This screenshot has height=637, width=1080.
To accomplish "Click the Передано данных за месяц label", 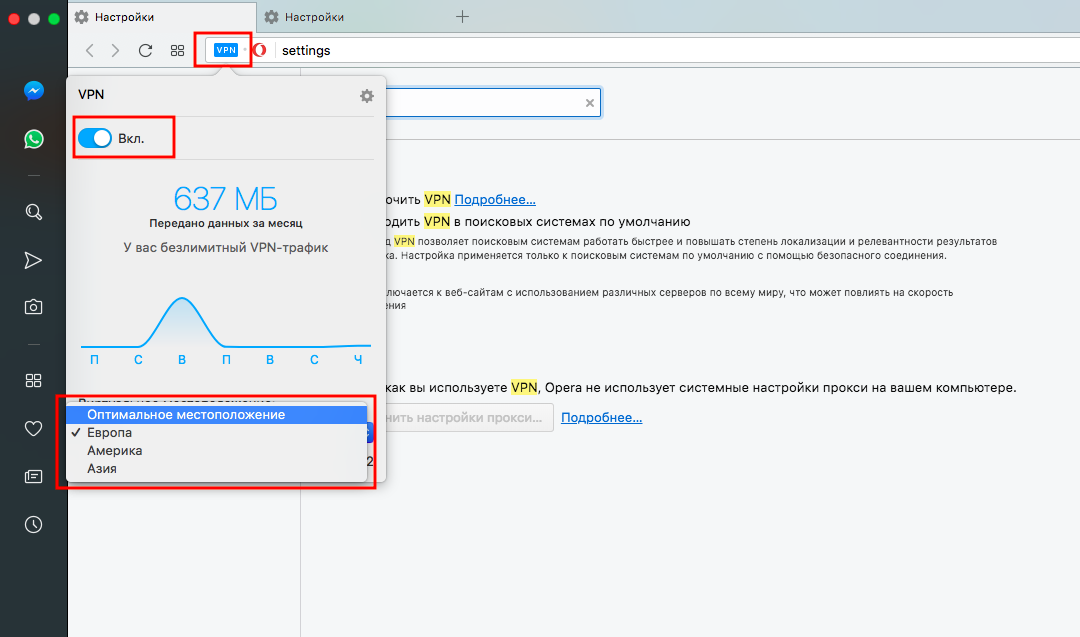I will [226, 223].
